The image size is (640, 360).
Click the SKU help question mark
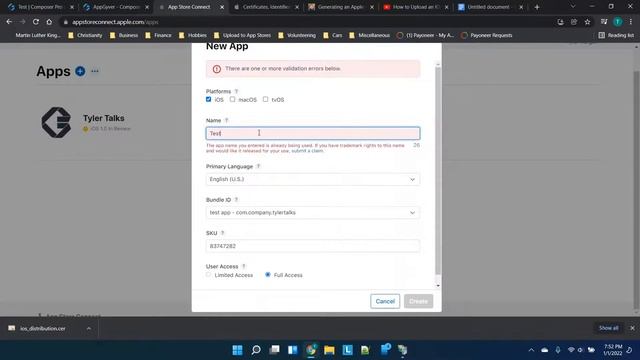tap(222, 233)
